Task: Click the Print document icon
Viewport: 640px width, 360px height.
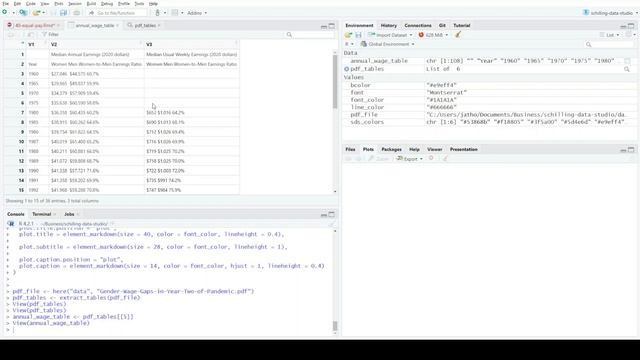Action: click(76, 13)
